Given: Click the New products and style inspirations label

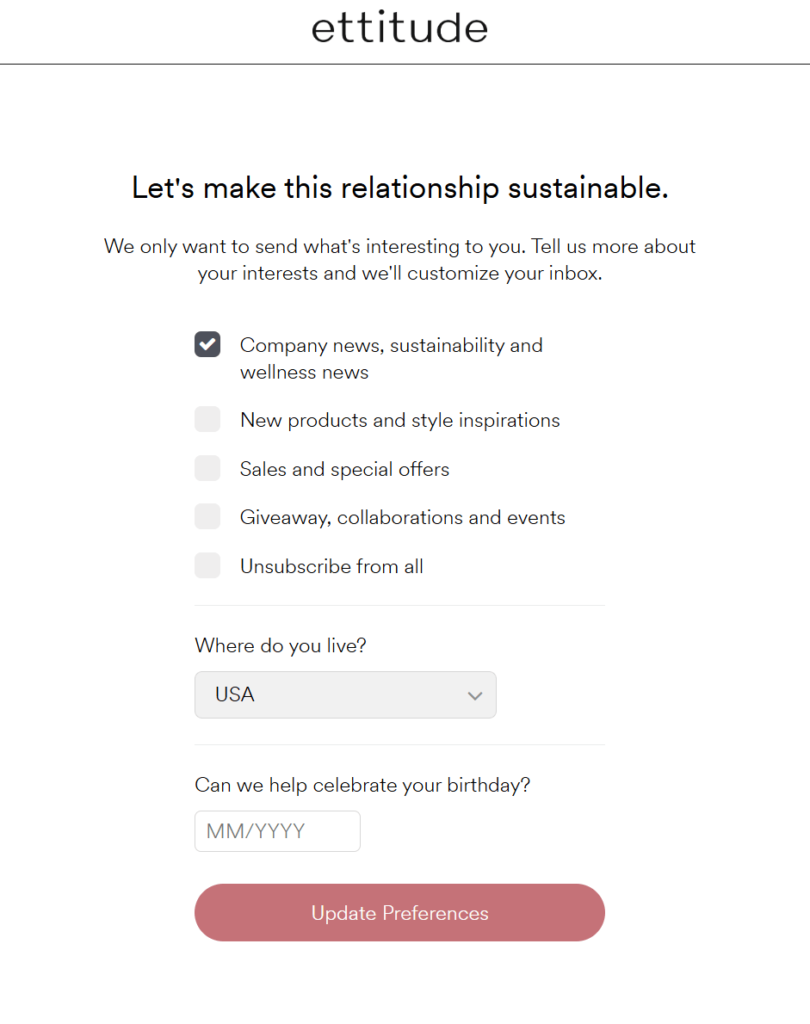Looking at the screenshot, I should click(399, 419).
